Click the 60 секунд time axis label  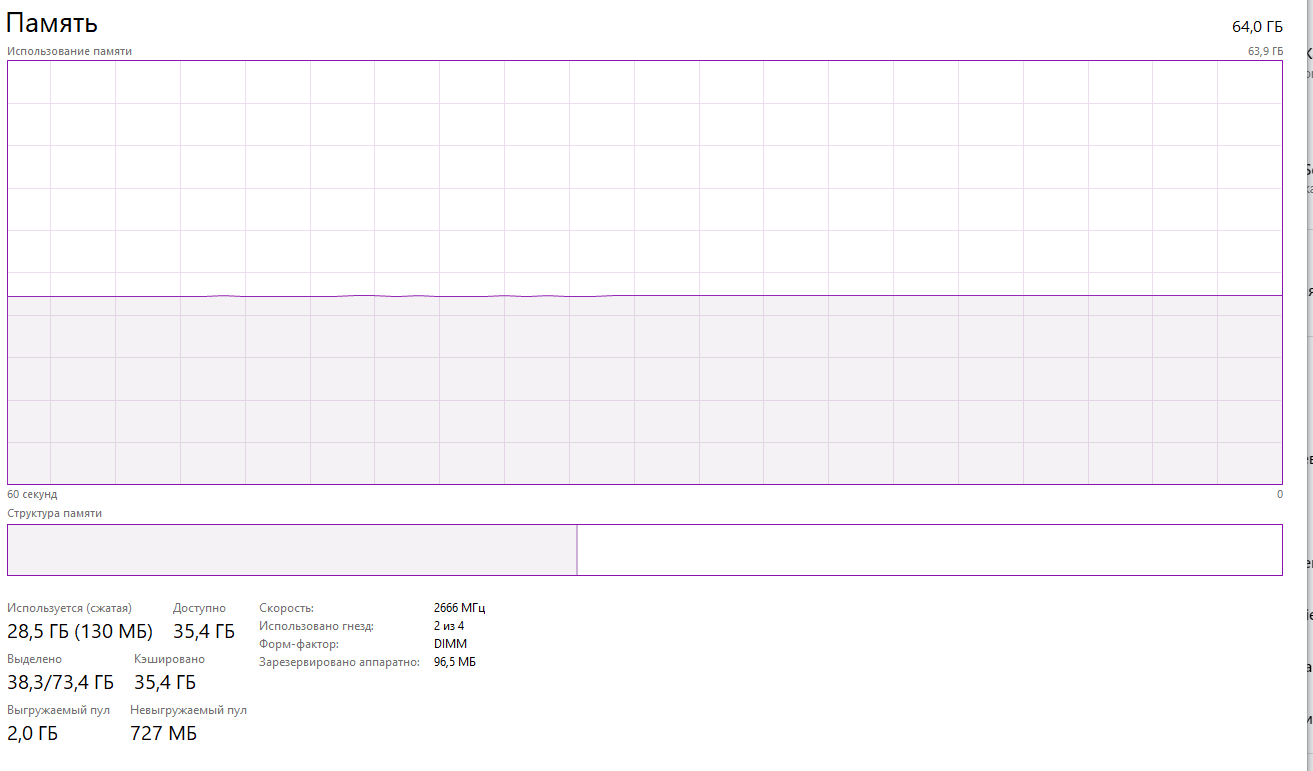tap(32, 494)
